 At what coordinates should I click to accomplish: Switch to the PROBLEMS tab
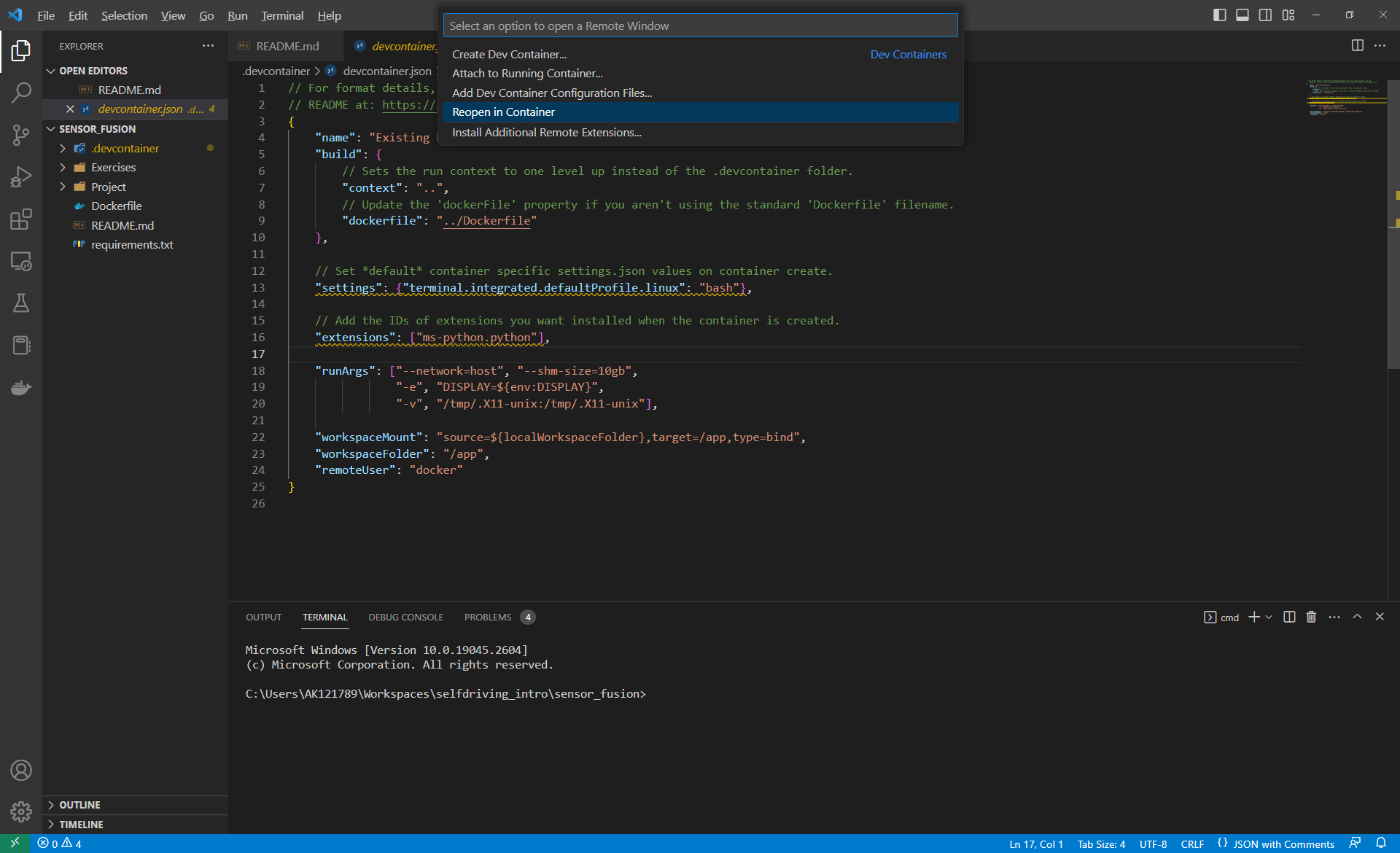point(487,617)
